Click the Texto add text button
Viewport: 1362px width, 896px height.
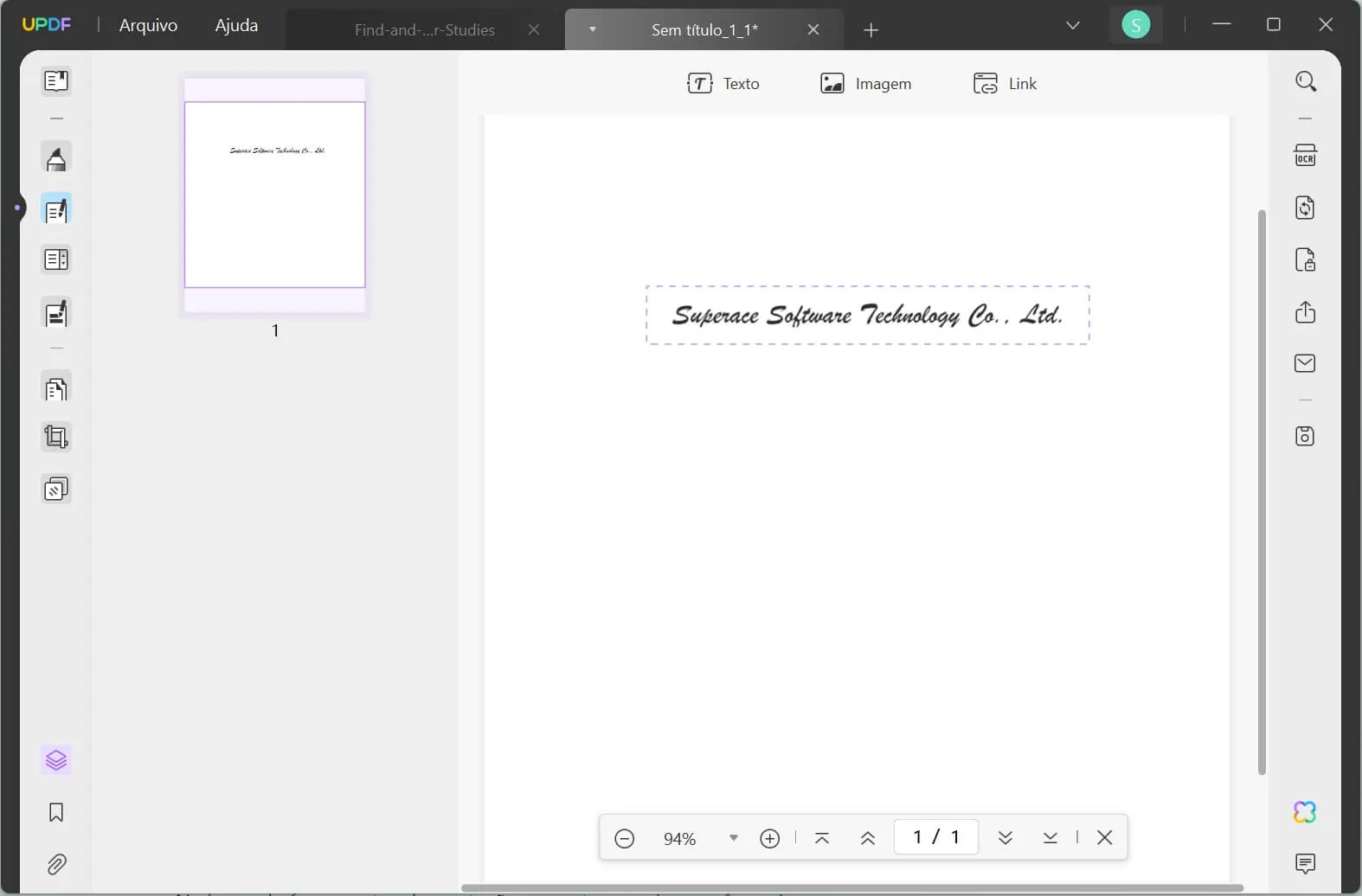[x=723, y=83]
